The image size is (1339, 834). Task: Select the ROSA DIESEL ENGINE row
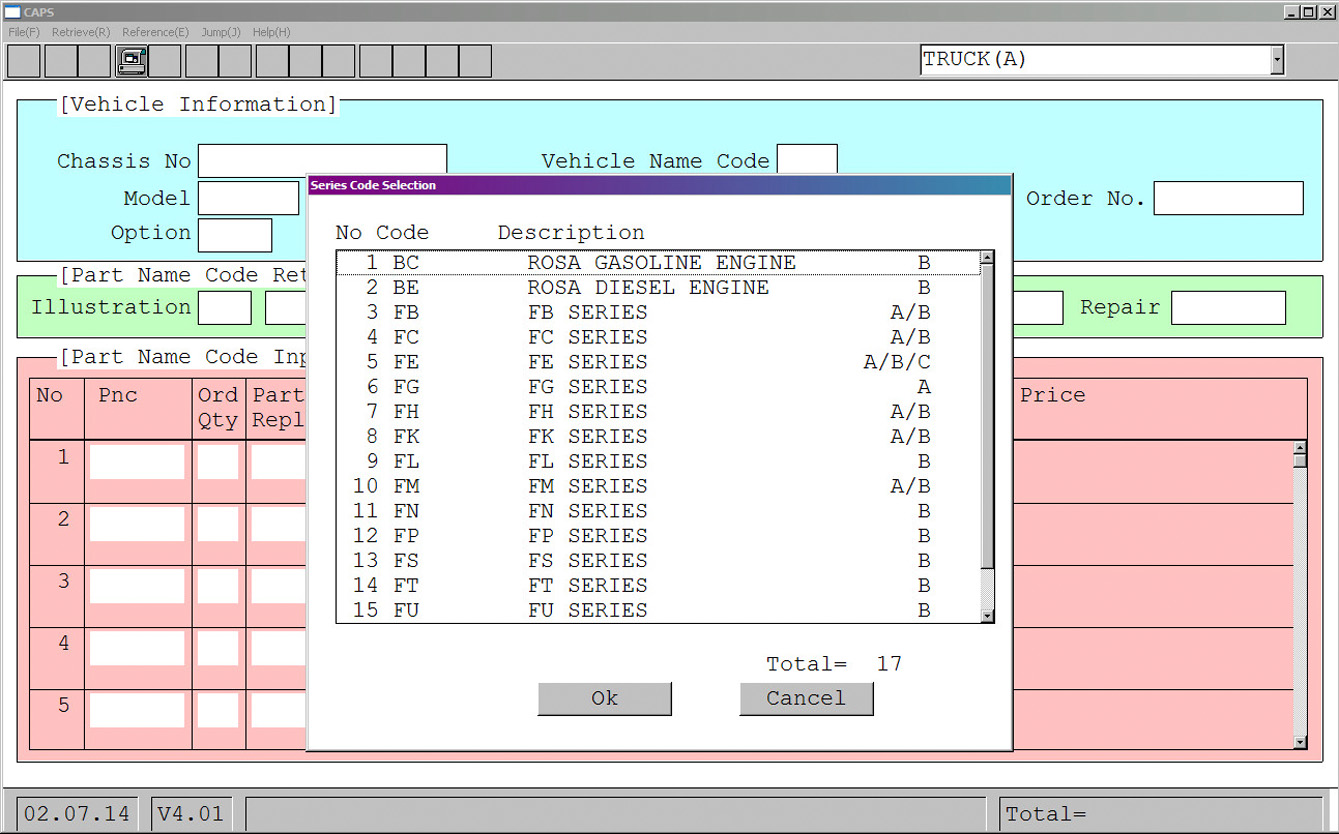[x=648, y=288]
